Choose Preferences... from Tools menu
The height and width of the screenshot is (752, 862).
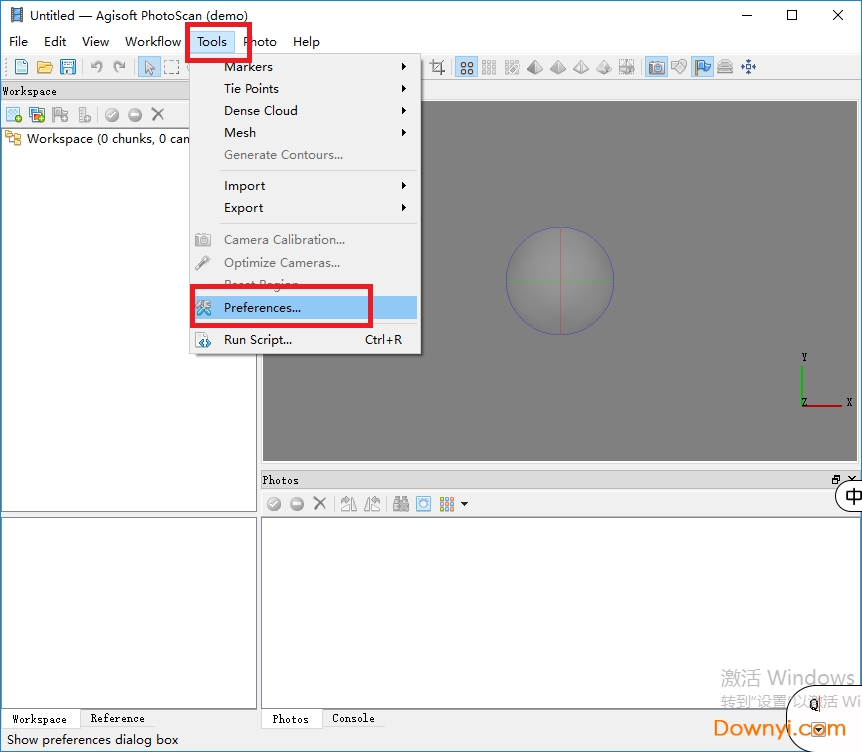[x=262, y=308]
